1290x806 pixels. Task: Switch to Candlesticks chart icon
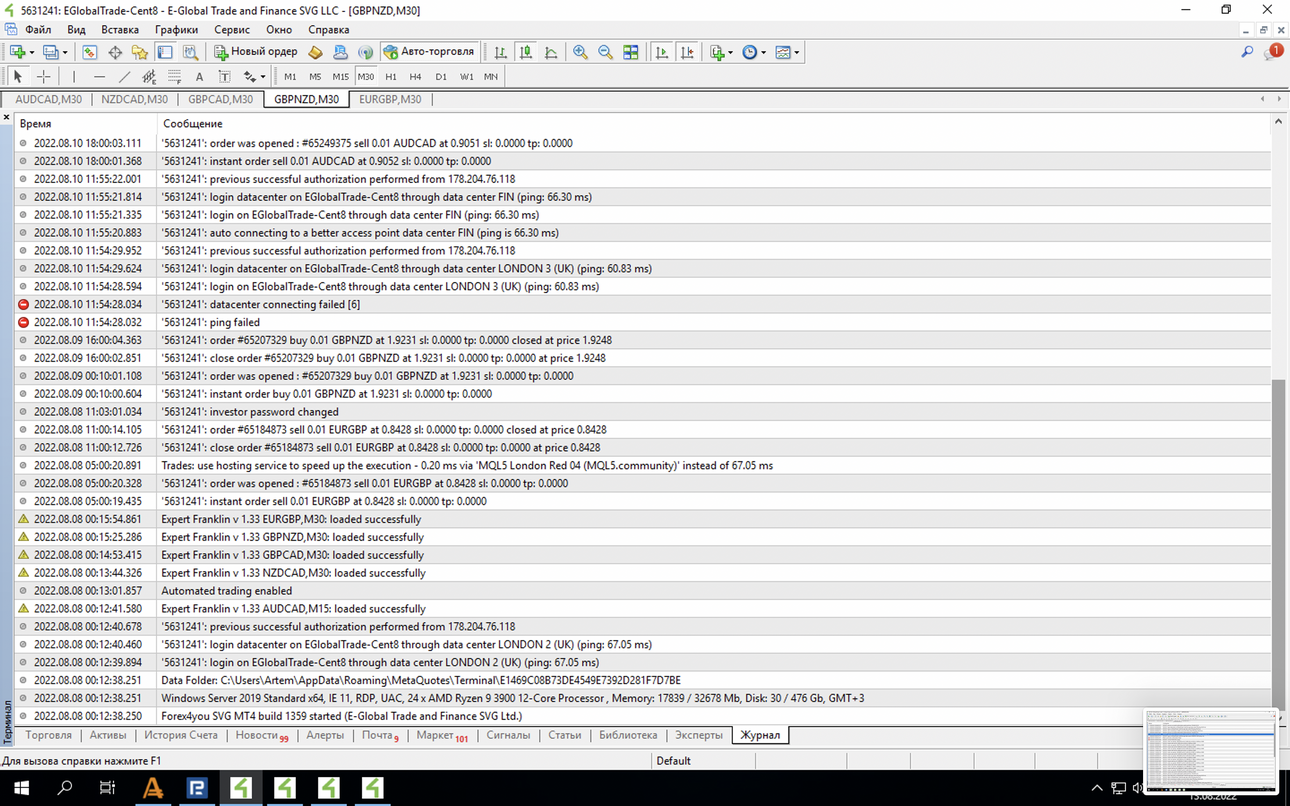point(525,52)
